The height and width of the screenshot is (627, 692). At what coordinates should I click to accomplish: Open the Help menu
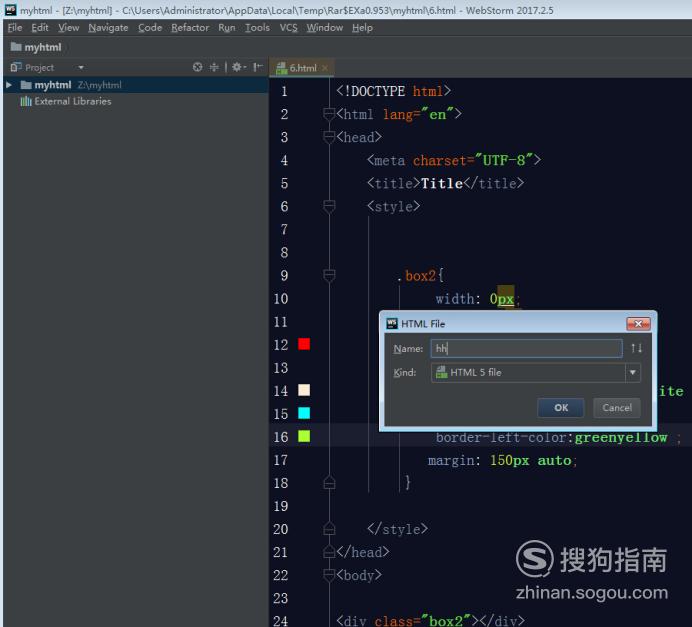tap(362, 28)
